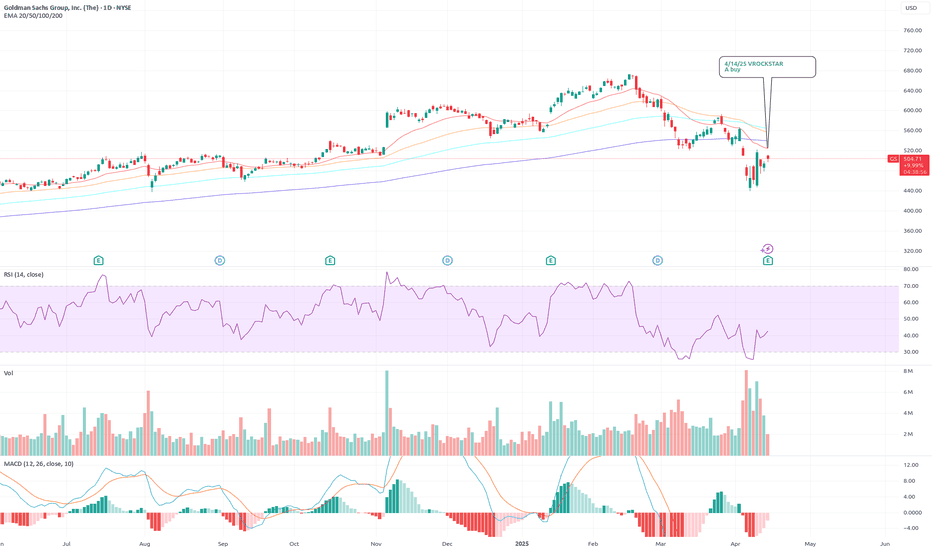Click the MACD (12, 26, close, 10) label
The image size is (932, 550).
coord(39,464)
